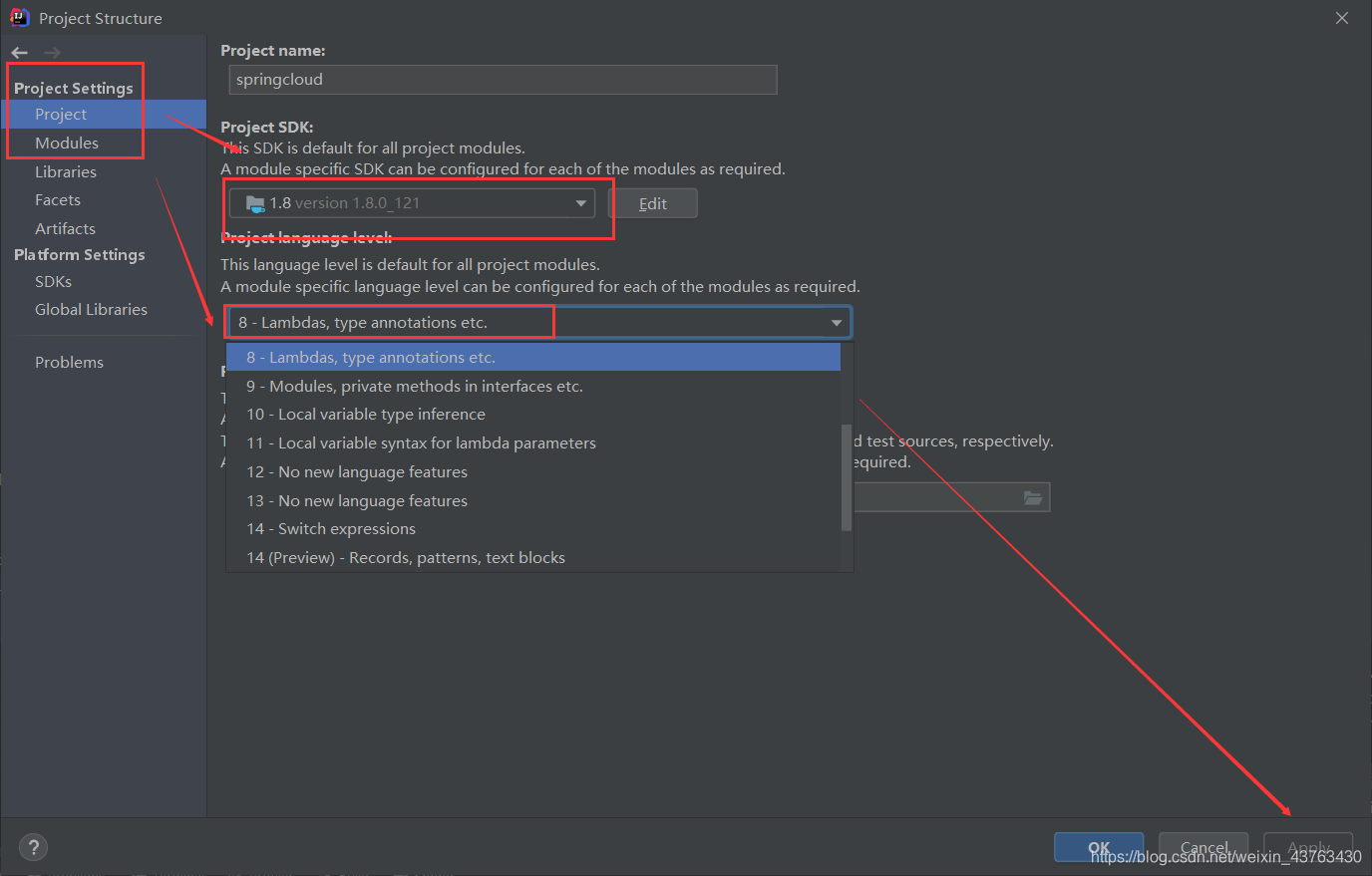Screen dimensions: 1372x876
Task: Choose 8 - Lambdas, type annotations etc.
Action: pyautogui.click(x=533, y=357)
